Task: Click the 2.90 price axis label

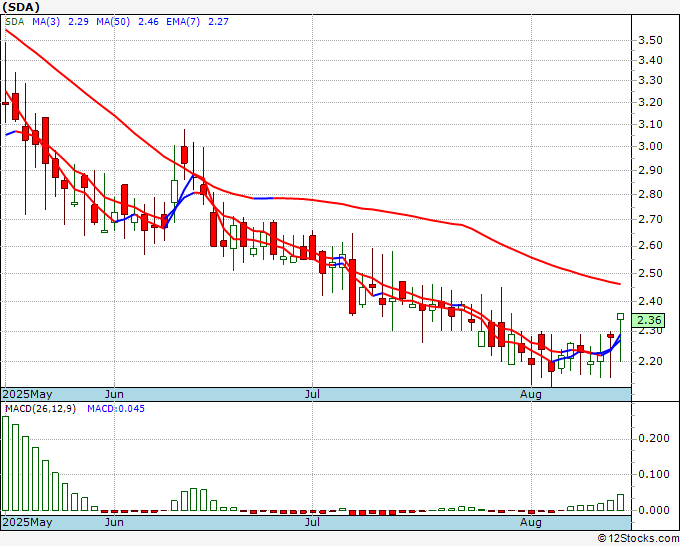Action: (x=650, y=170)
